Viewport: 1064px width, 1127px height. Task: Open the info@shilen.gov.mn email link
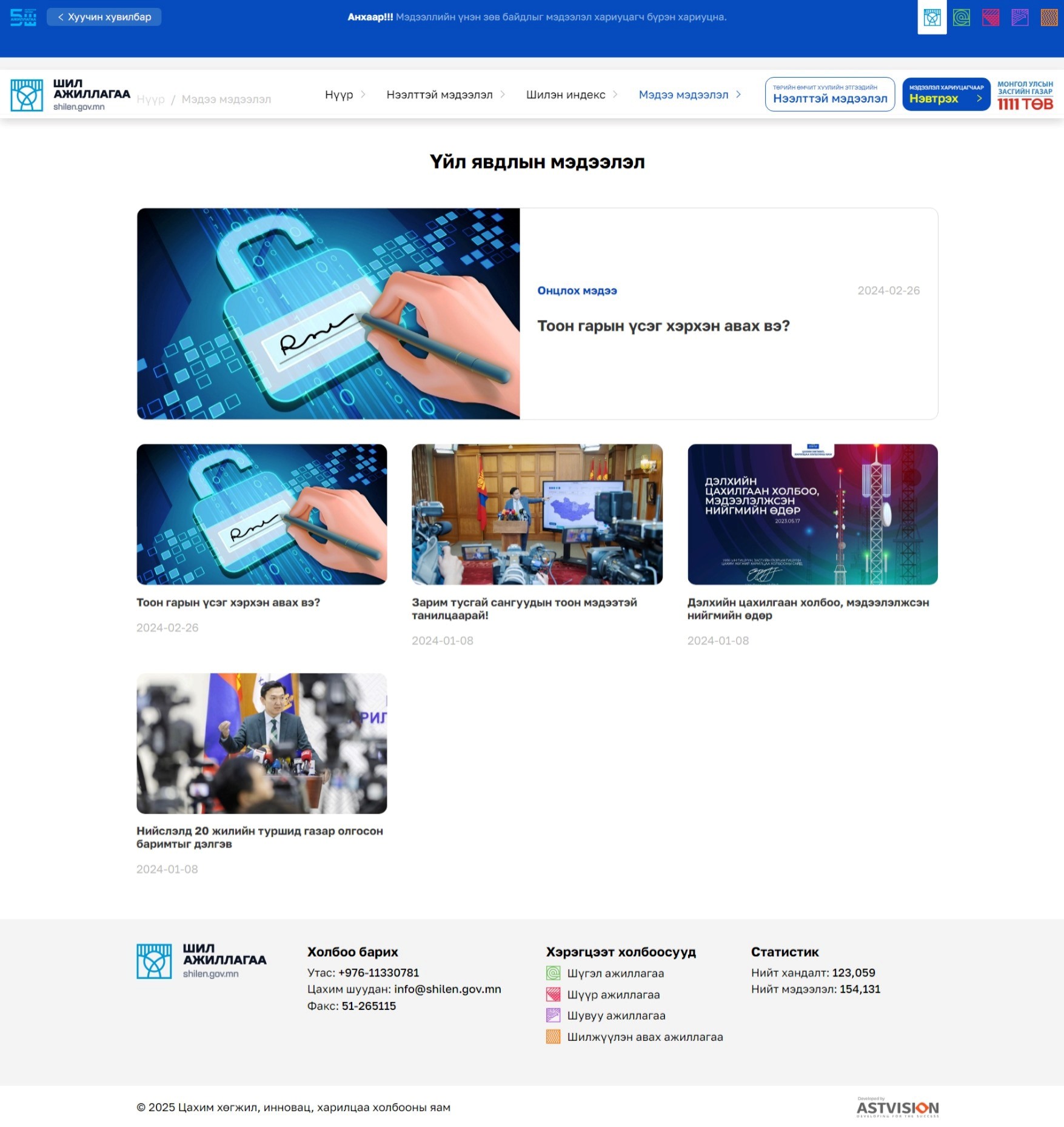447,989
